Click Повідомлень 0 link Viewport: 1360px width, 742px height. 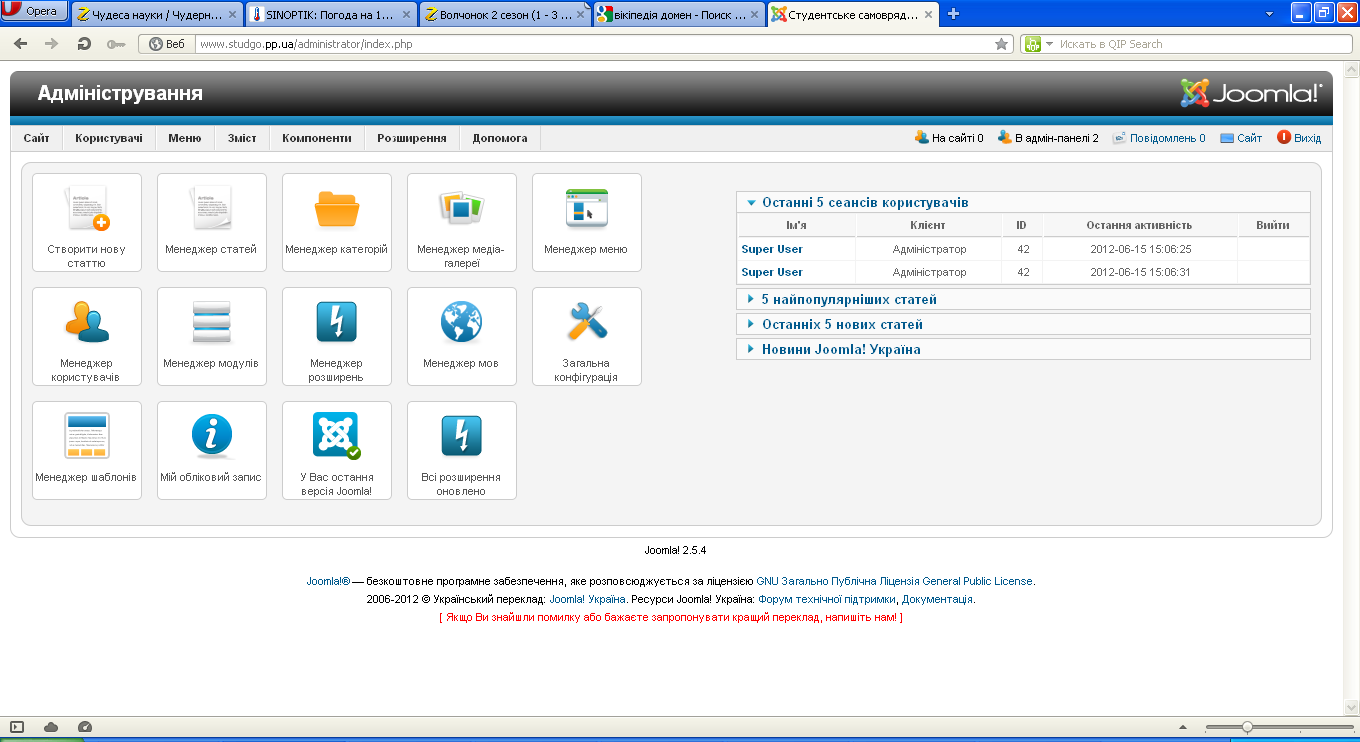click(x=1159, y=138)
